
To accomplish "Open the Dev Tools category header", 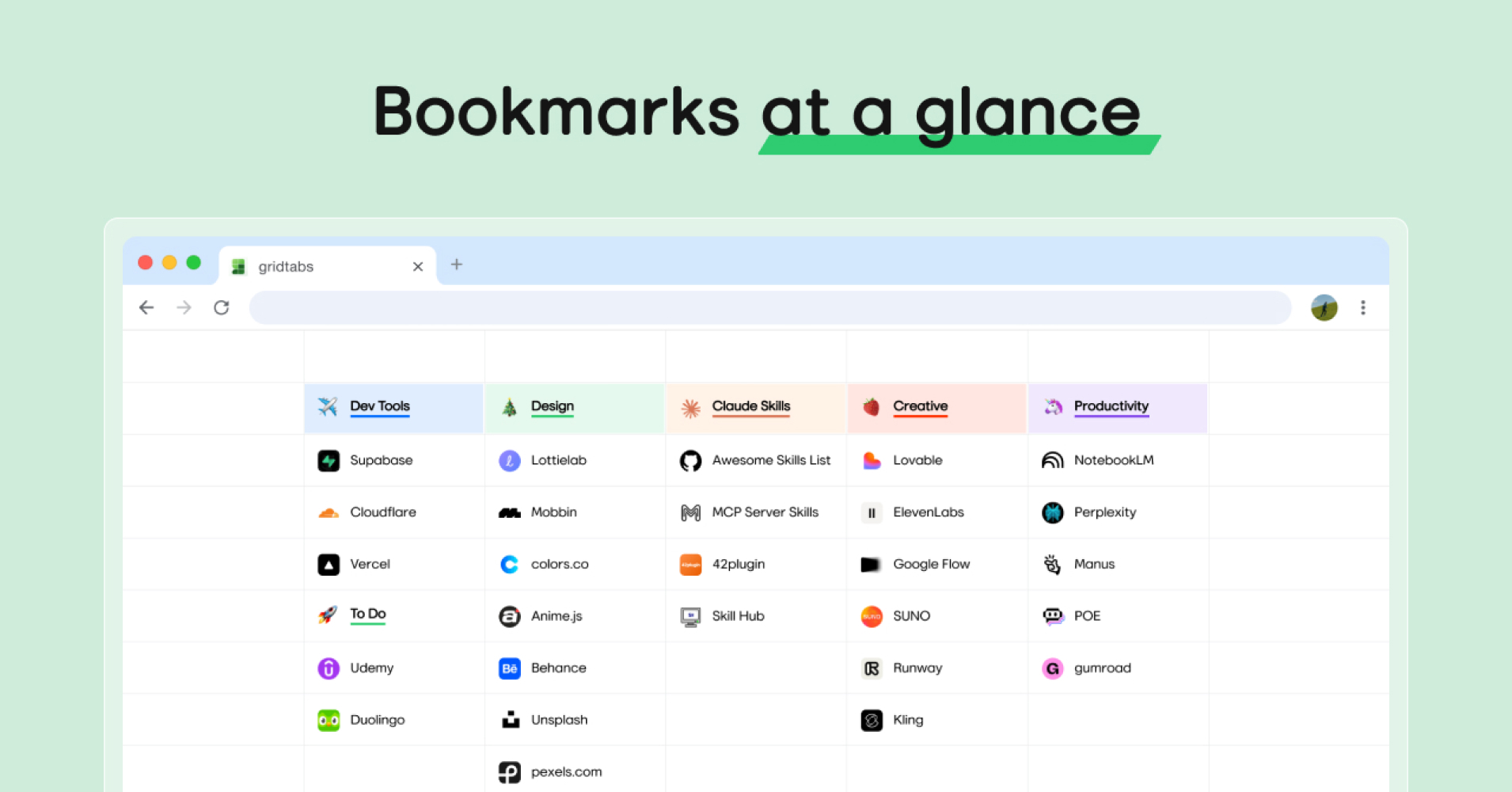I will [x=393, y=408].
